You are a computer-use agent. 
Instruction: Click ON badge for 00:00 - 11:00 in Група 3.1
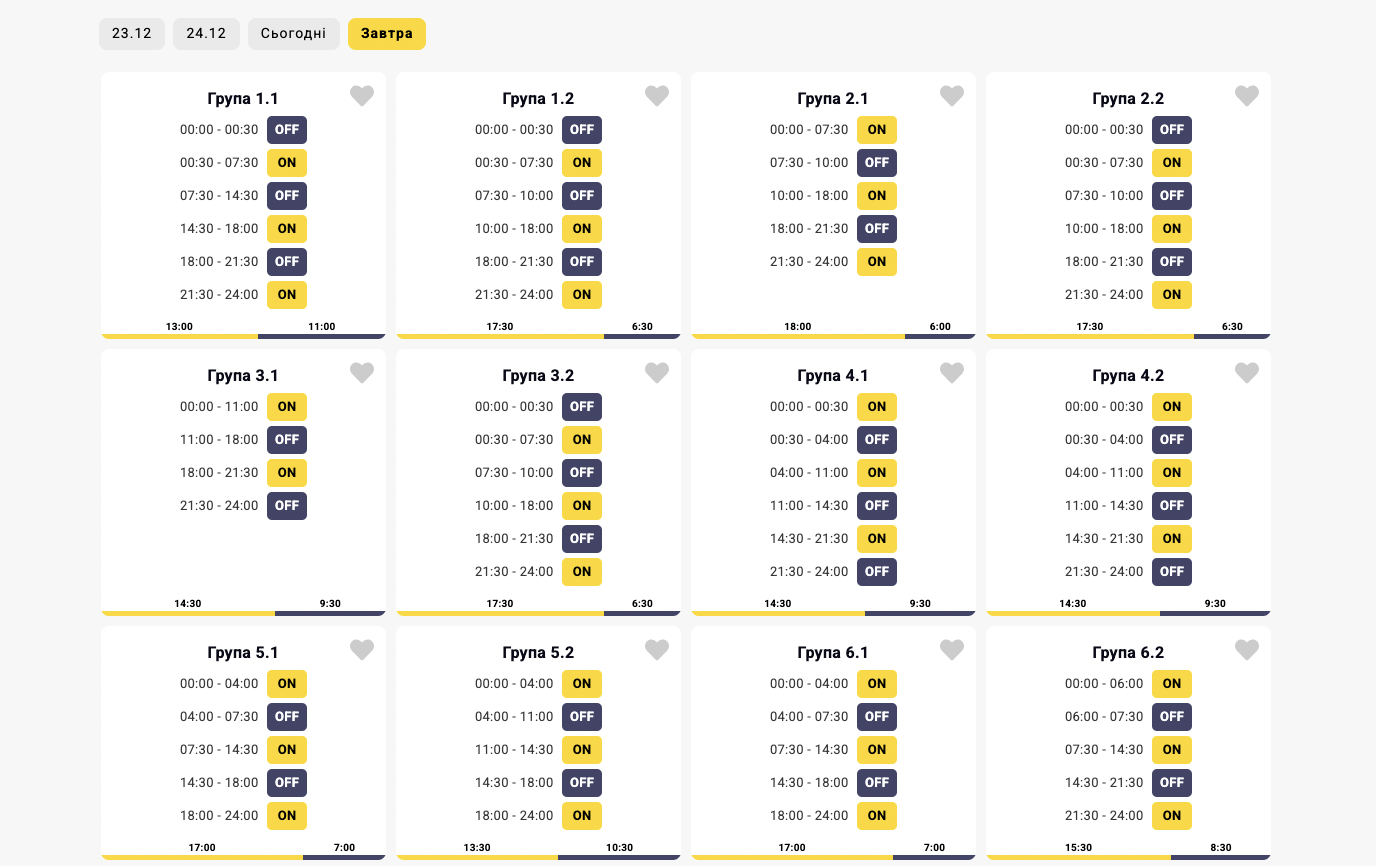[287, 407]
